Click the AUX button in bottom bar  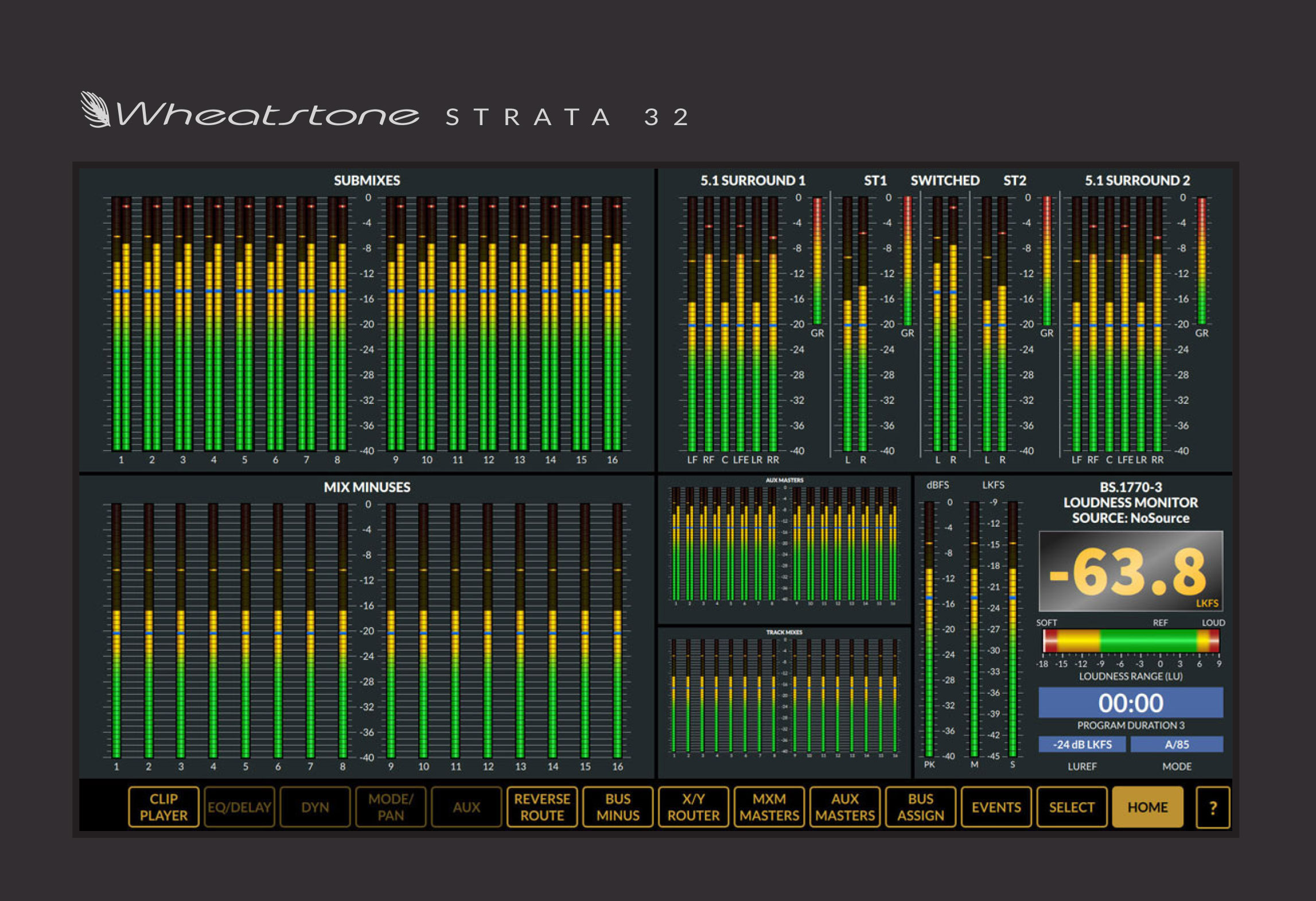[466, 807]
